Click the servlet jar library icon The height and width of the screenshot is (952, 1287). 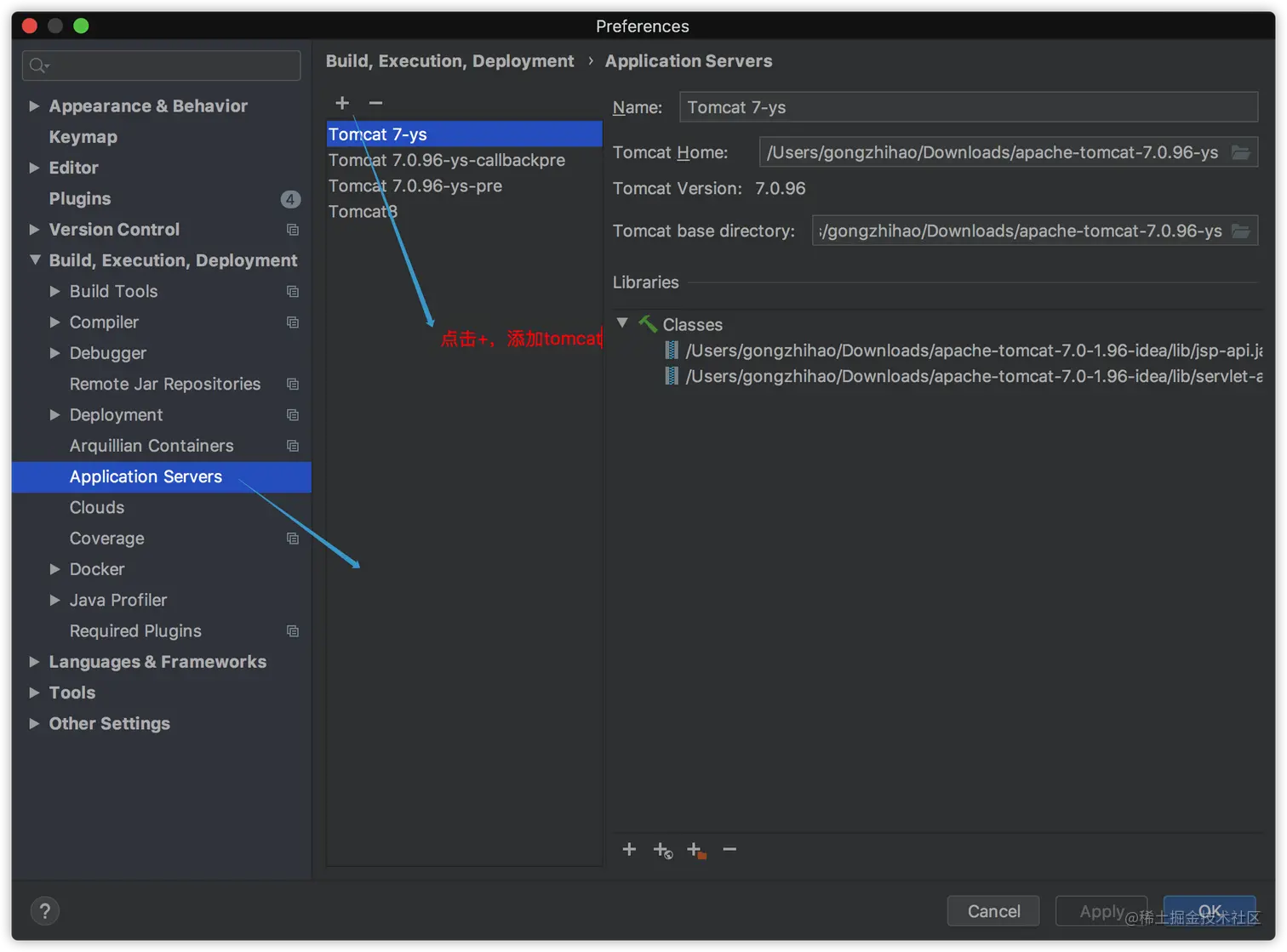pos(672,376)
